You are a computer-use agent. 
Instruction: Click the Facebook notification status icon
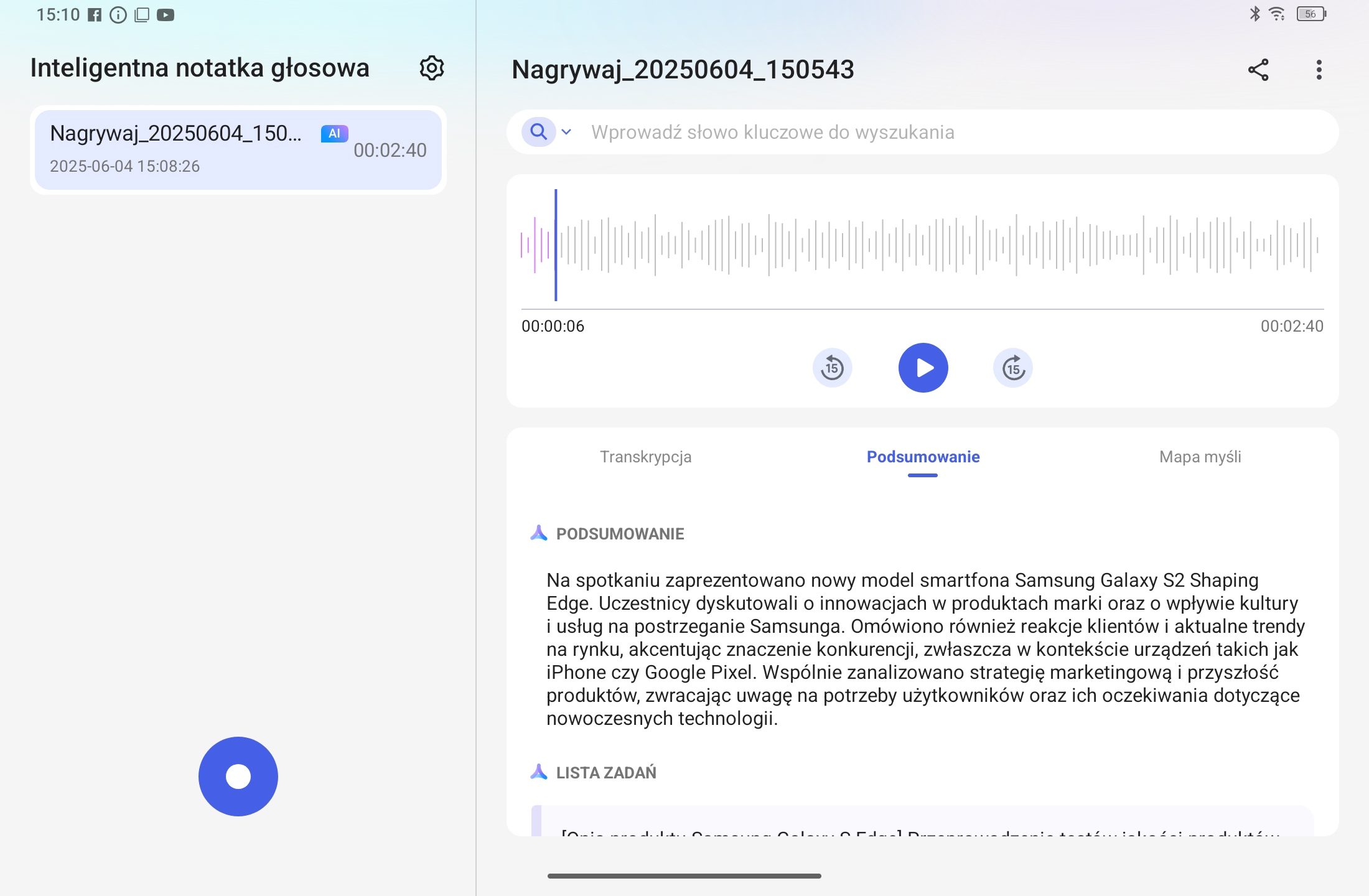point(94,15)
